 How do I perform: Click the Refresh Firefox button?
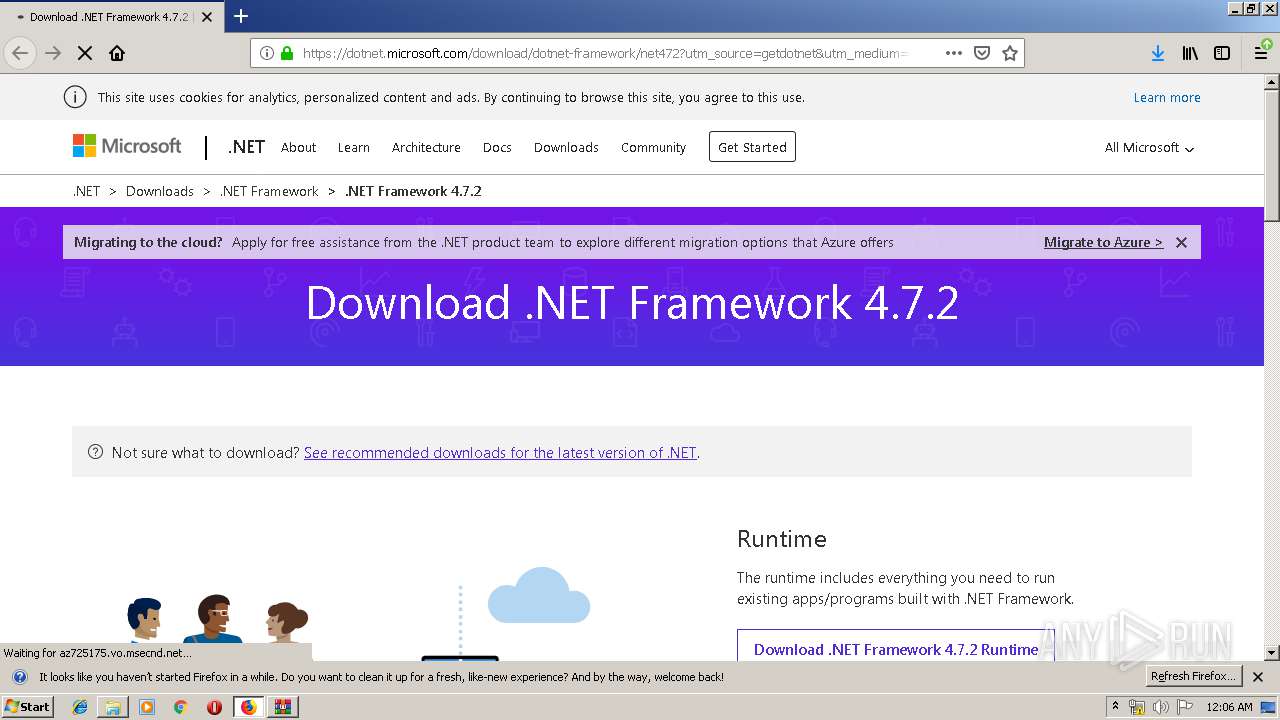tap(1193, 677)
